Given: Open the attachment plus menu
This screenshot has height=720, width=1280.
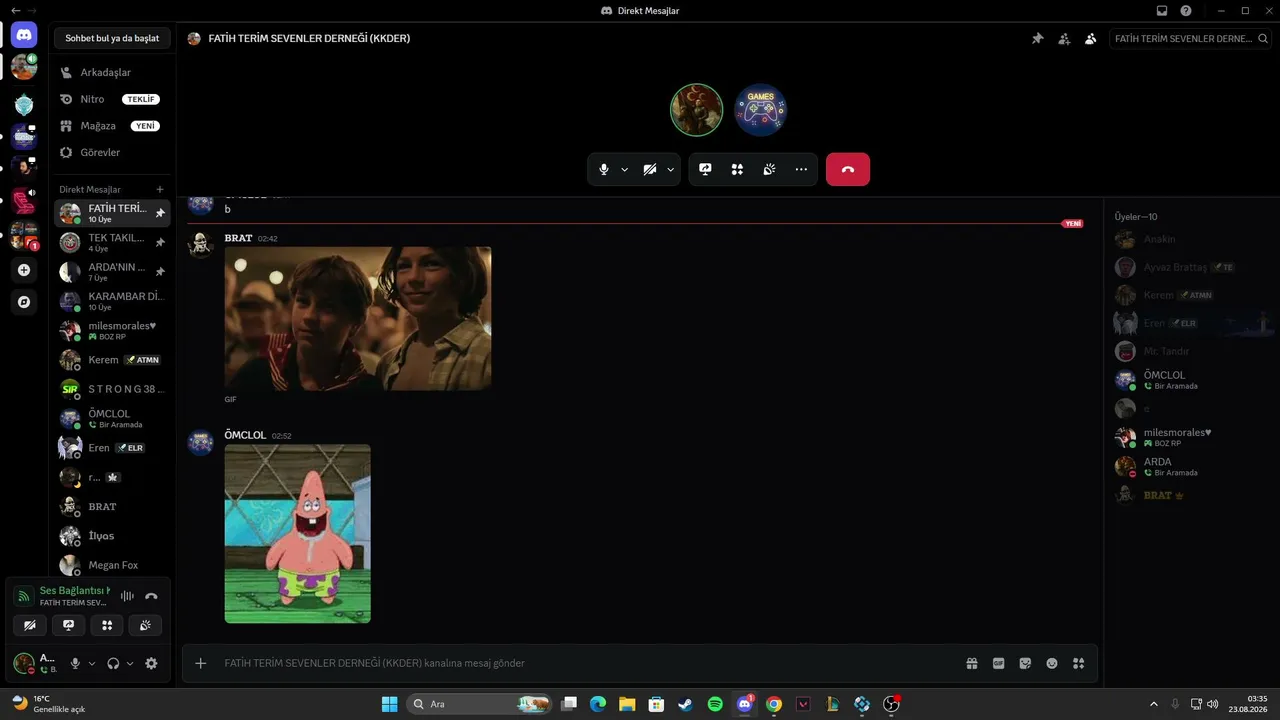Looking at the screenshot, I should pyautogui.click(x=200, y=663).
